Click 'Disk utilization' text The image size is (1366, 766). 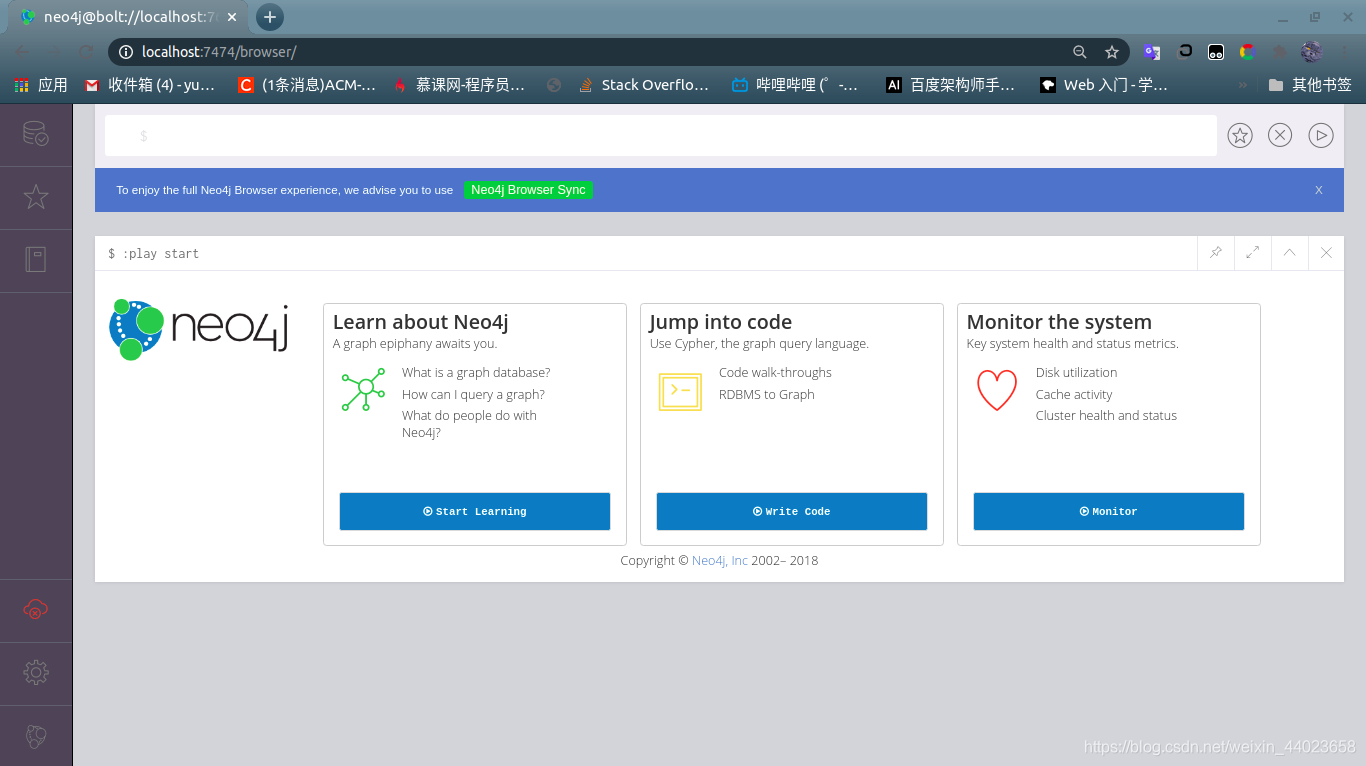tap(1076, 373)
